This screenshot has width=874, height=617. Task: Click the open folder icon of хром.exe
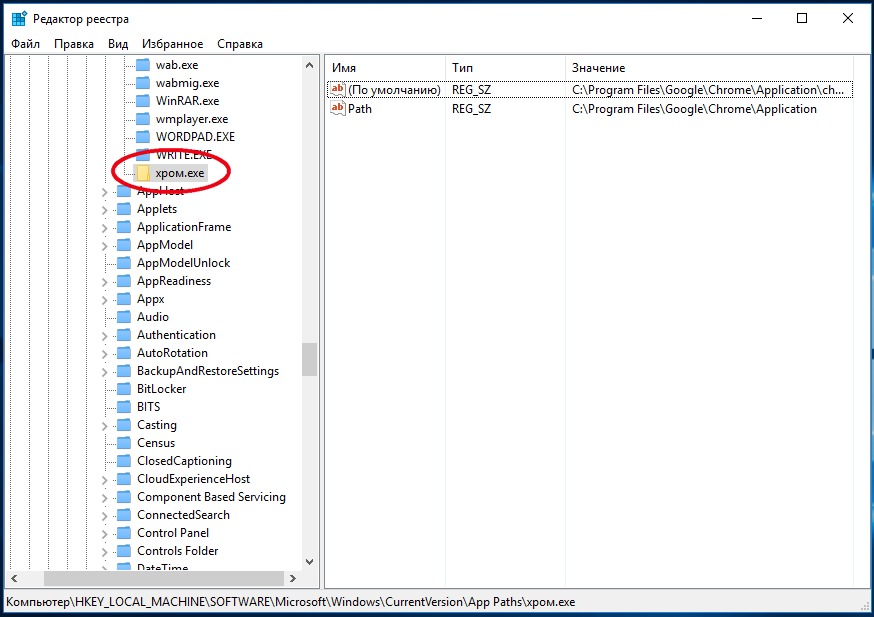[x=142, y=173]
